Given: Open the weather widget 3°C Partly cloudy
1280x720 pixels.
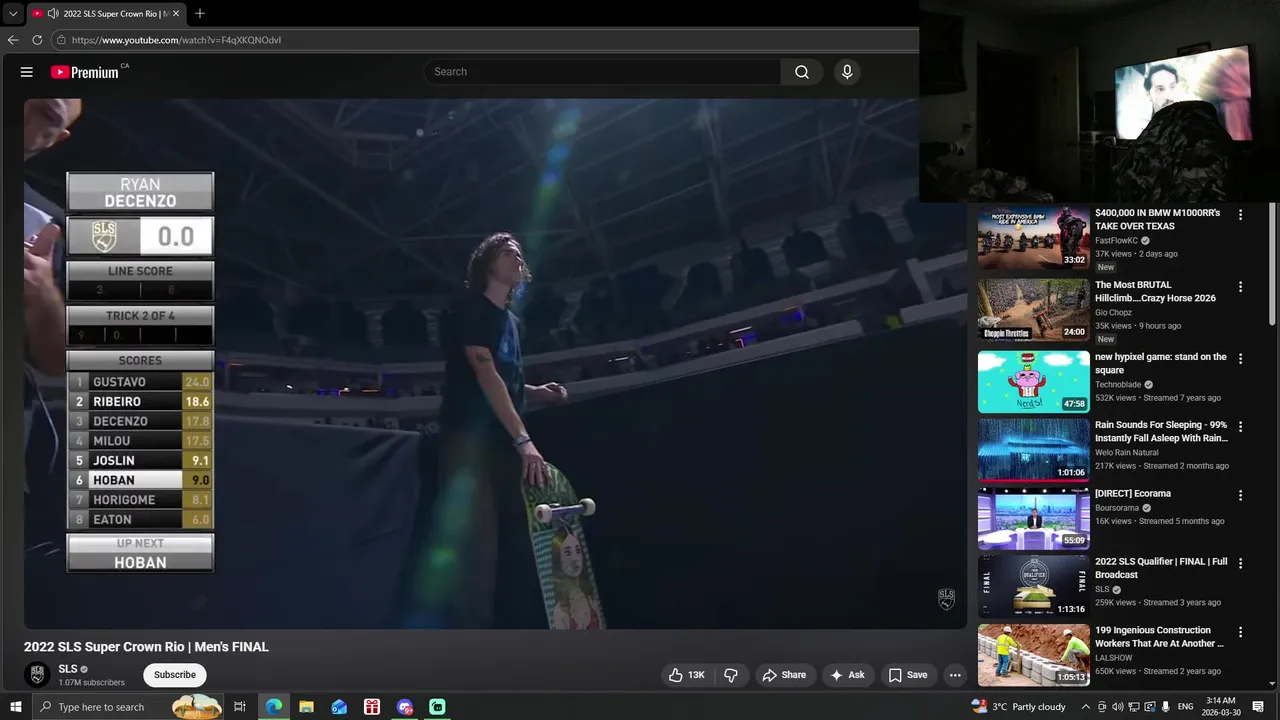Looking at the screenshot, I should click(x=1018, y=707).
